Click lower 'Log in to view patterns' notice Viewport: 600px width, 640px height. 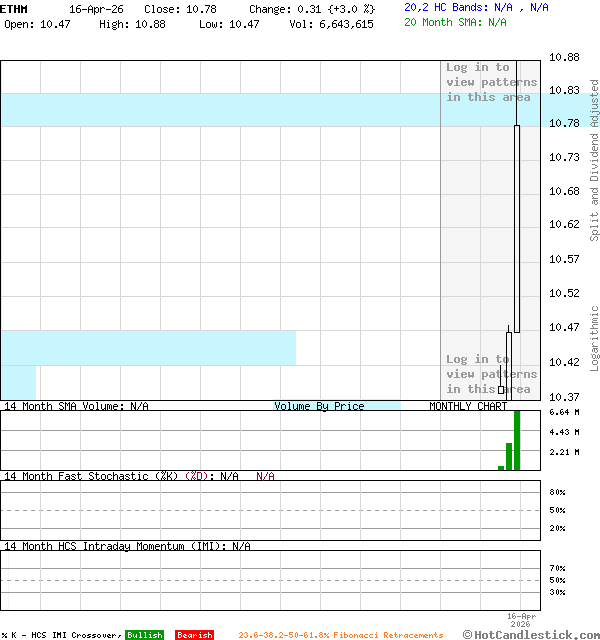pyautogui.click(x=491, y=374)
